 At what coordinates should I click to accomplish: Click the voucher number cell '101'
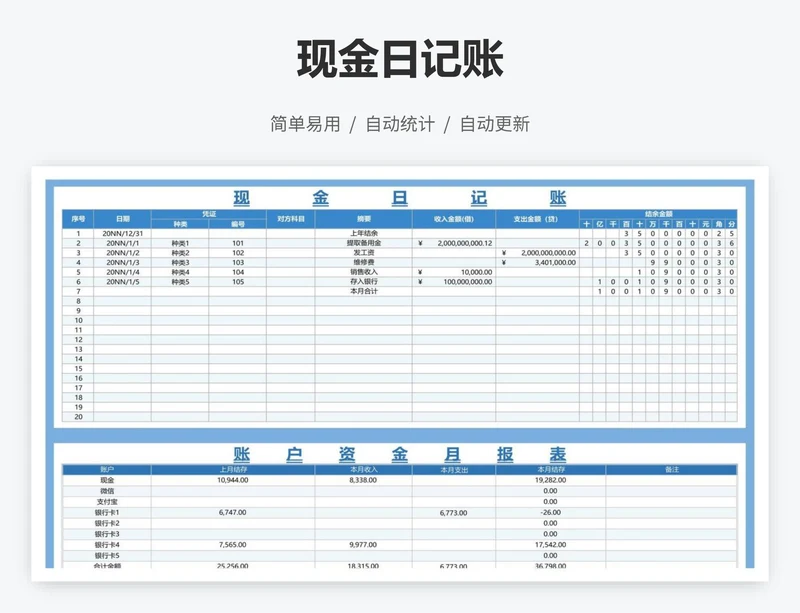click(x=238, y=243)
